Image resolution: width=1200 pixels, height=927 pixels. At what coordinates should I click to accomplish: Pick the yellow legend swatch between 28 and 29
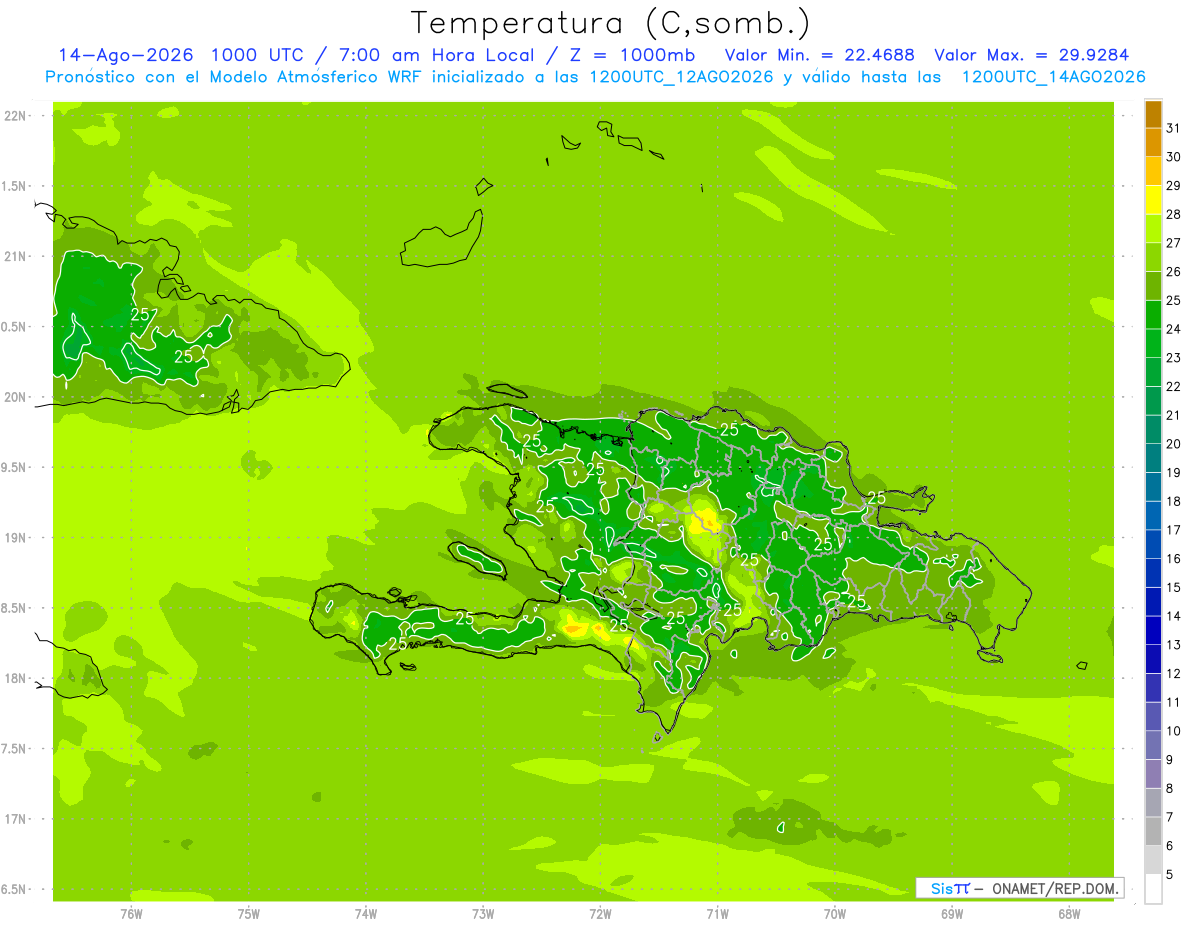coord(1153,200)
